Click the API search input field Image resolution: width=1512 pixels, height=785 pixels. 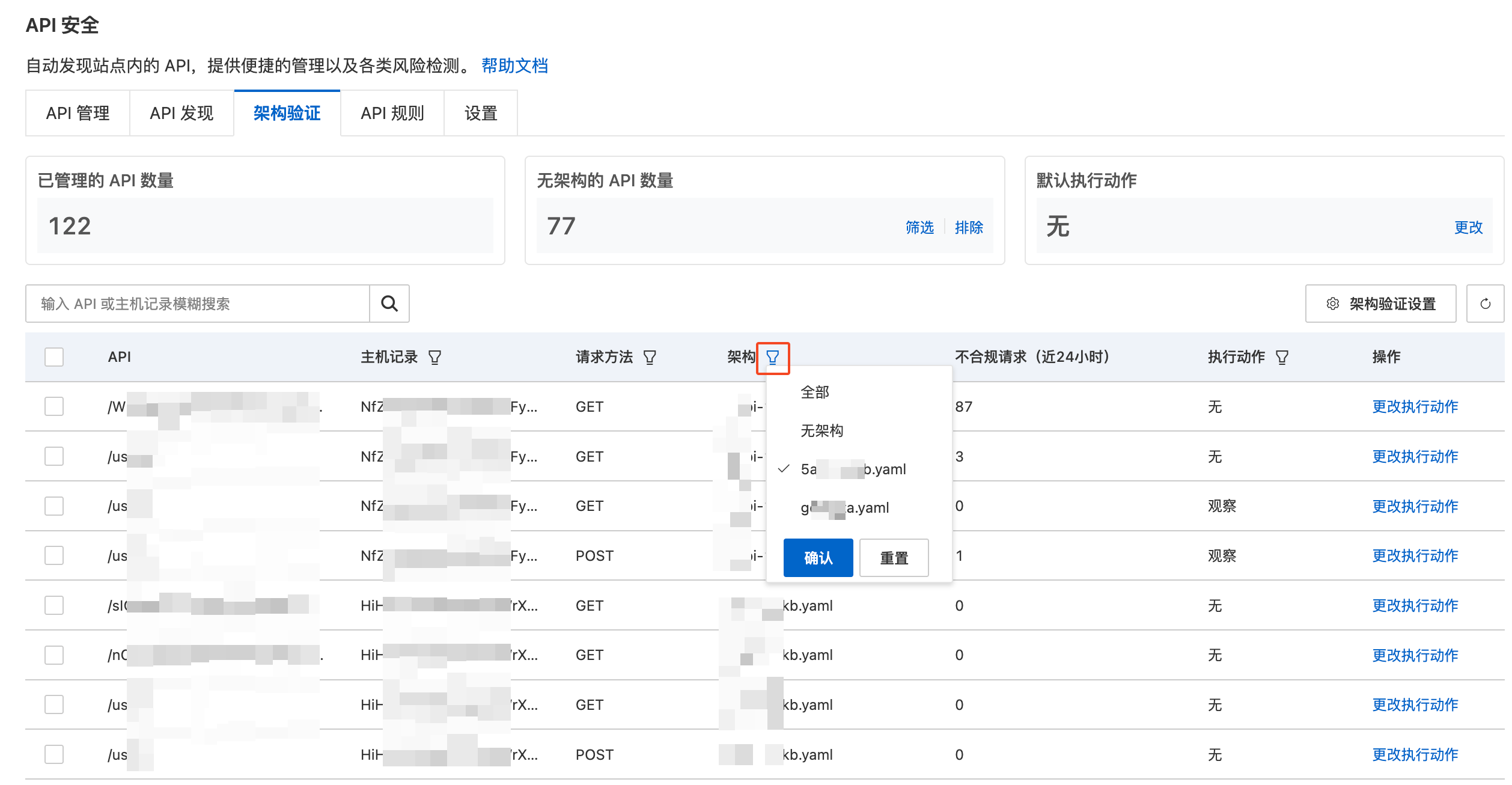[198, 304]
